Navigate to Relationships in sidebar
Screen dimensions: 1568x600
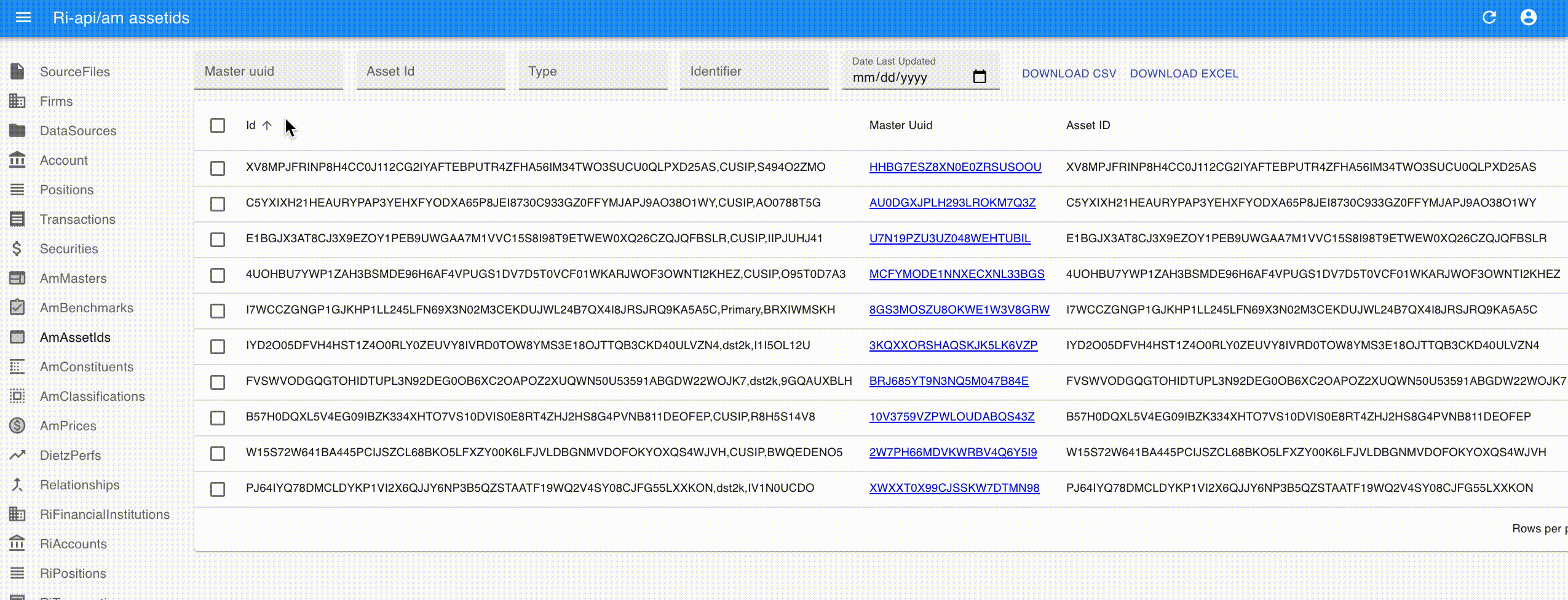80,485
